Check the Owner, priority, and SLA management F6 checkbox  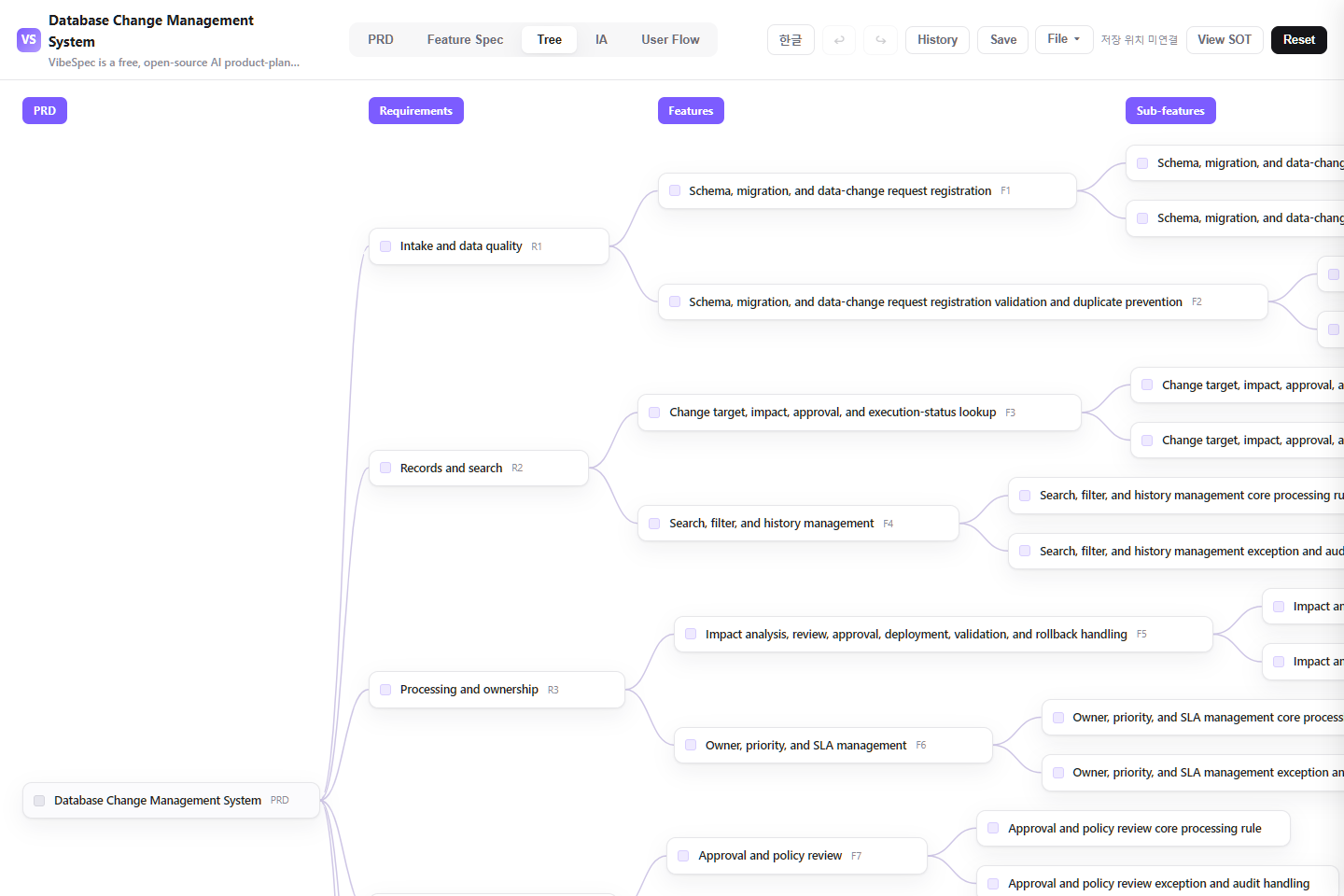tap(691, 745)
